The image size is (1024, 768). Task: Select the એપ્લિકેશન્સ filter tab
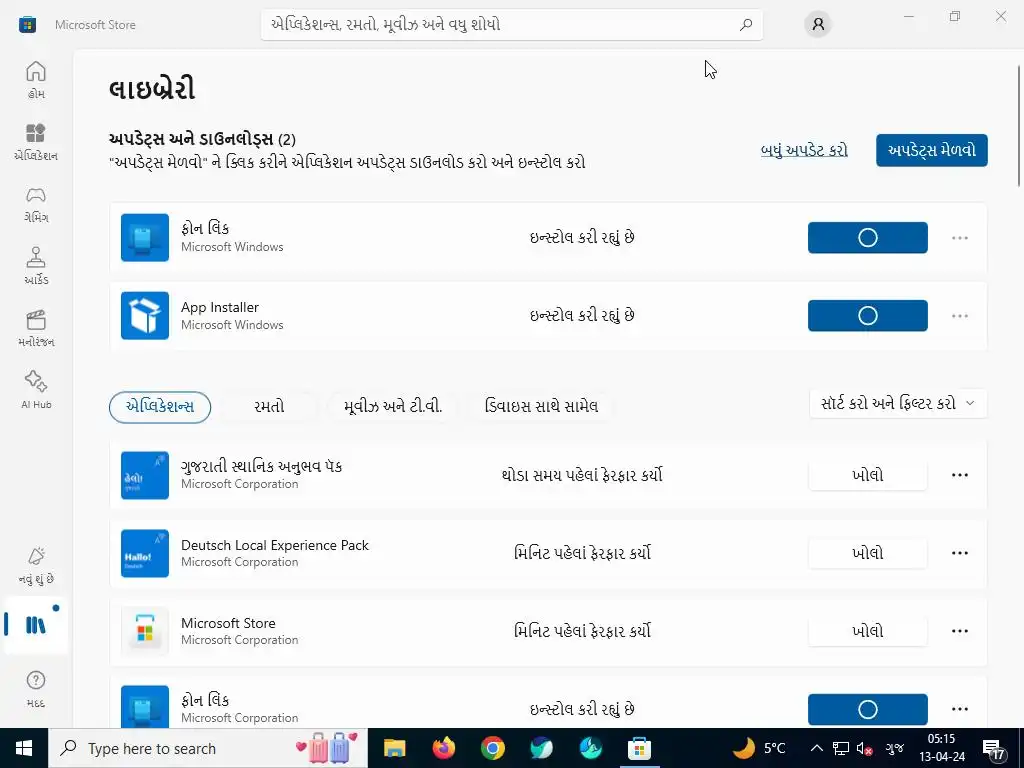point(160,407)
